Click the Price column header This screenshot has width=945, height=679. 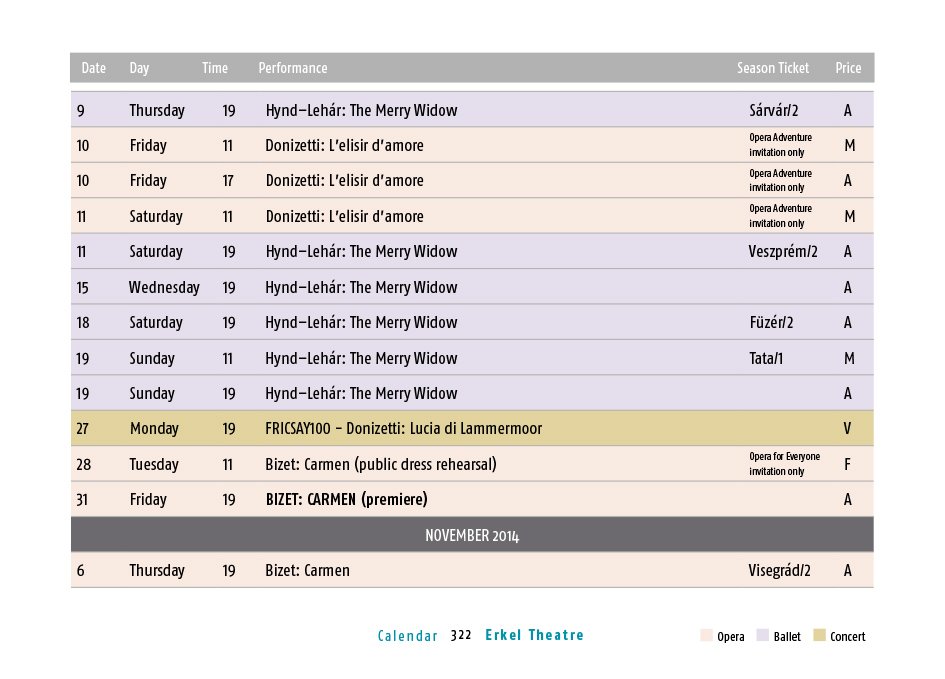tap(848, 68)
